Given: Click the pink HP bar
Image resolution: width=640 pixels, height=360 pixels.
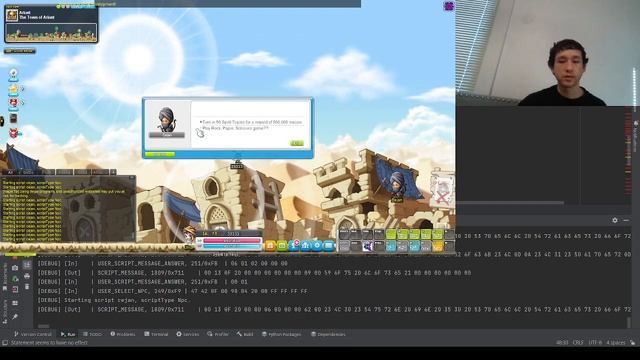Looking at the screenshot, I should [231, 241].
